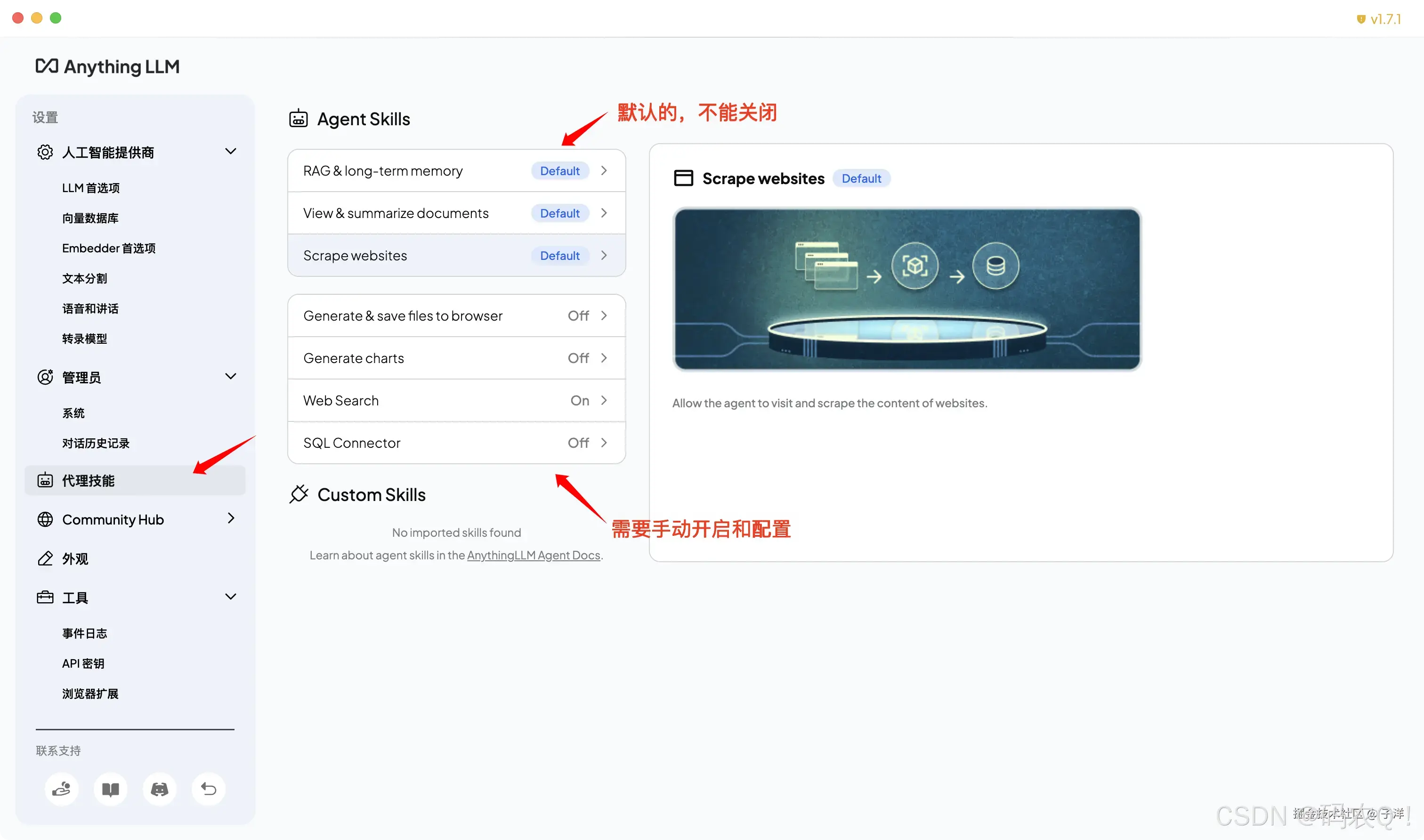The image size is (1424, 840).
Task: Click the Anything LLM logo icon
Action: pyautogui.click(x=48, y=66)
